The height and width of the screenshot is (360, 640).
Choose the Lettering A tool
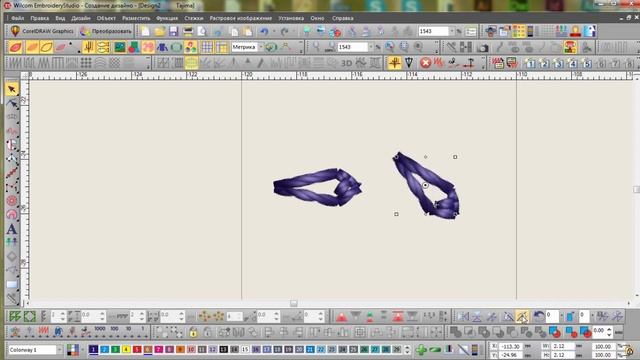(x=12, y=229)
